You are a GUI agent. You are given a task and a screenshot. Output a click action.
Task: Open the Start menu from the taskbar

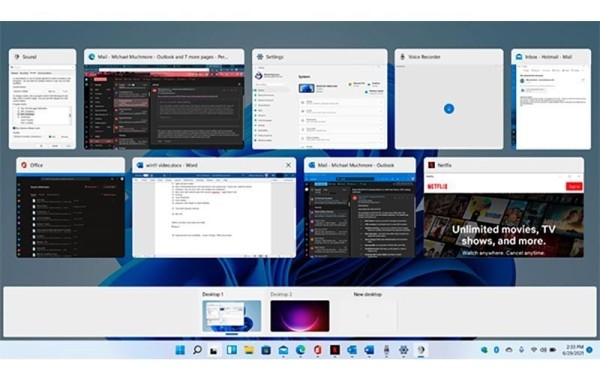[x=180, y=350]
